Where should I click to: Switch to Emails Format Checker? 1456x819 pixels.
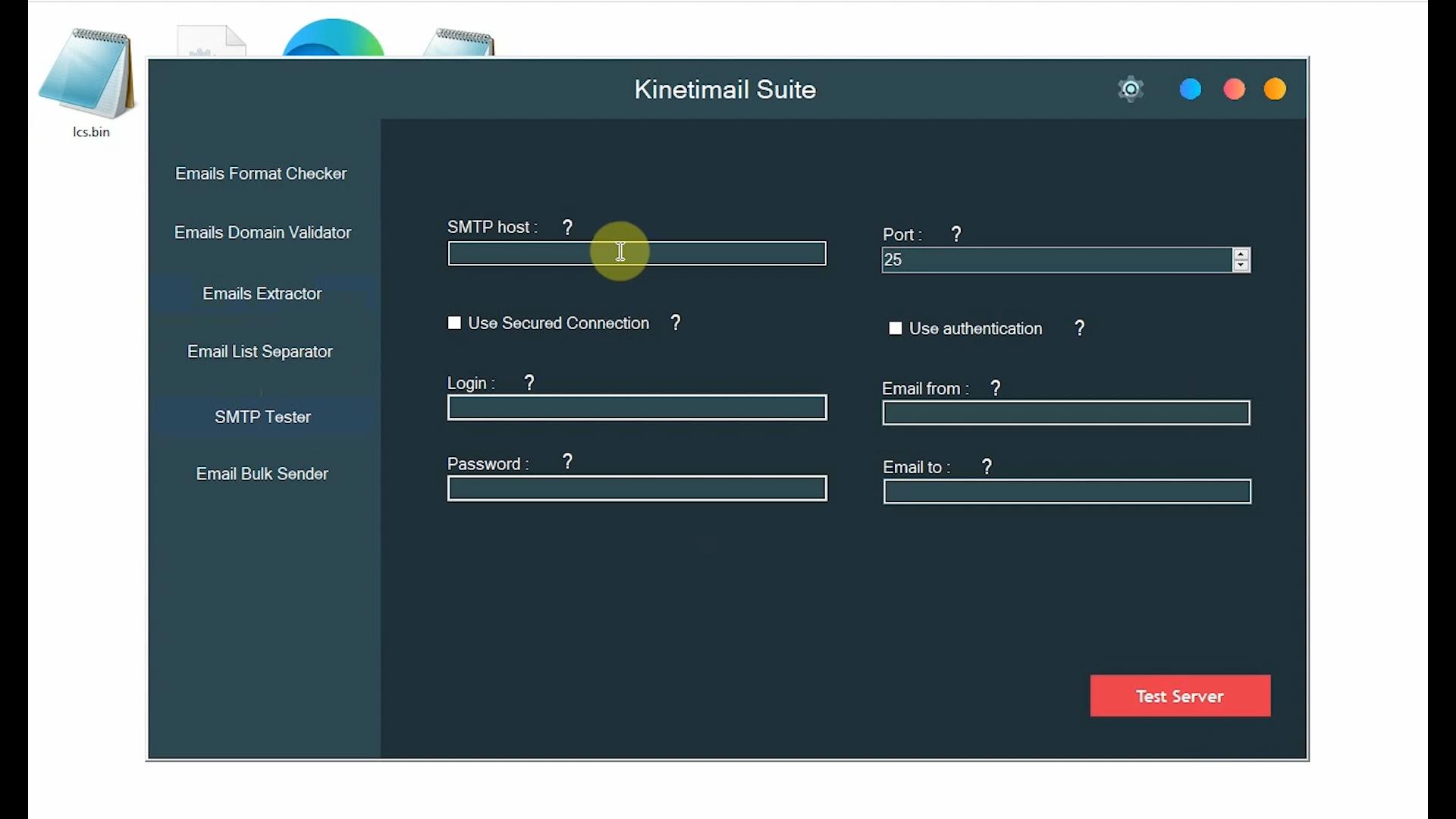click(x=261, y=174)
